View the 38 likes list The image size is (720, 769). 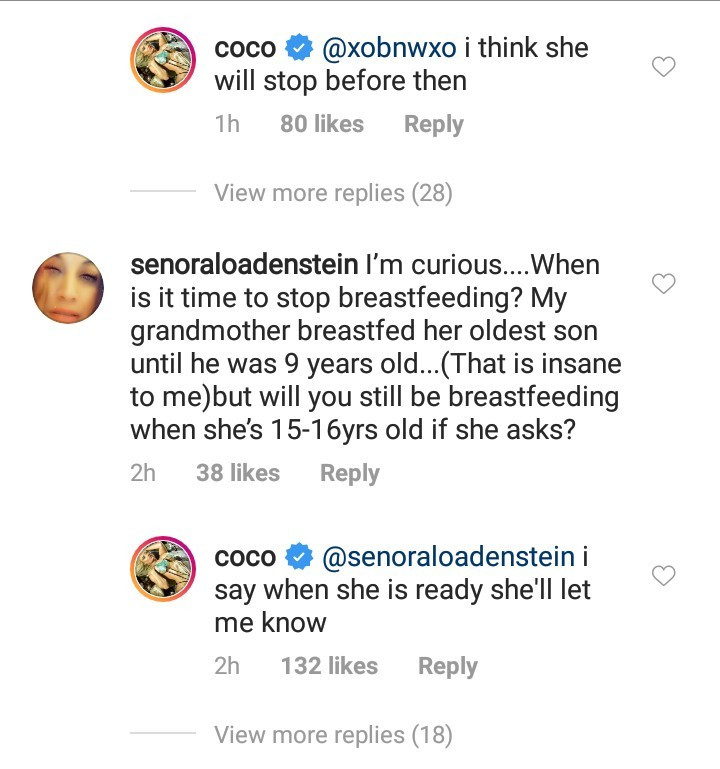pyautogui.click(x=238, y=473)
